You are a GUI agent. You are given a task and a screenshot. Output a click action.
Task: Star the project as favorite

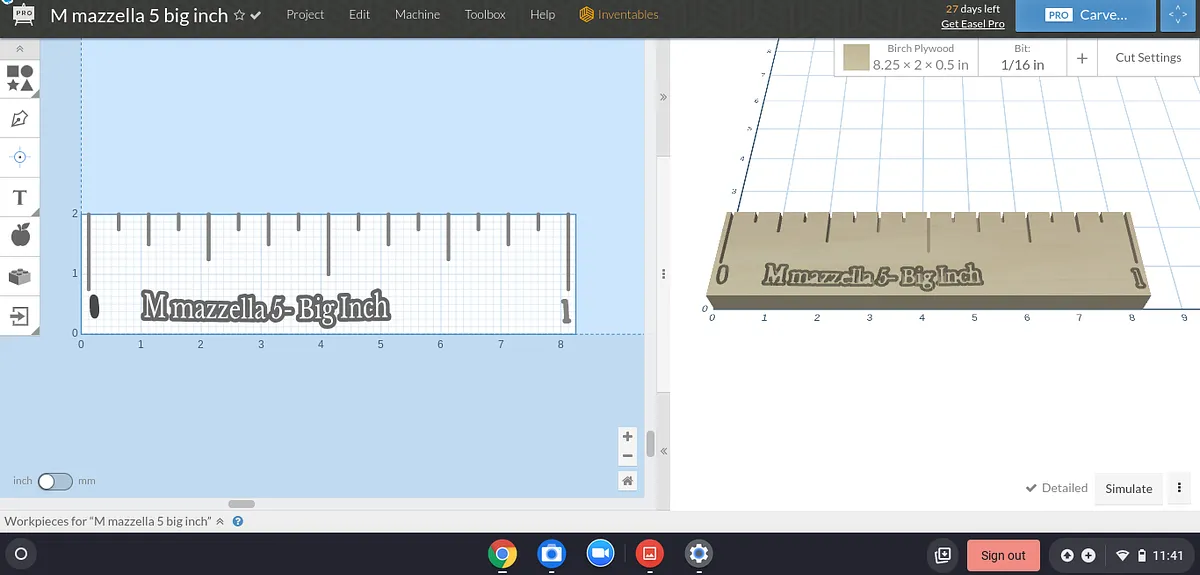[239, 16]
